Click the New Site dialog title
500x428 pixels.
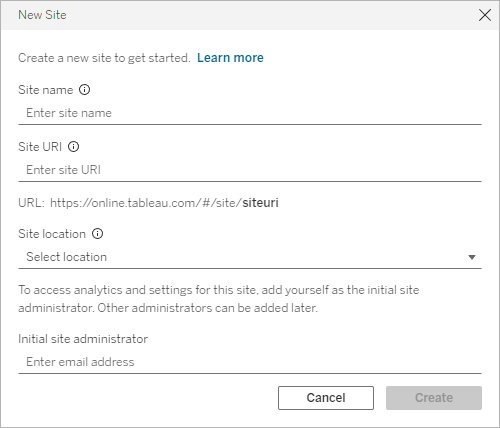42,15
